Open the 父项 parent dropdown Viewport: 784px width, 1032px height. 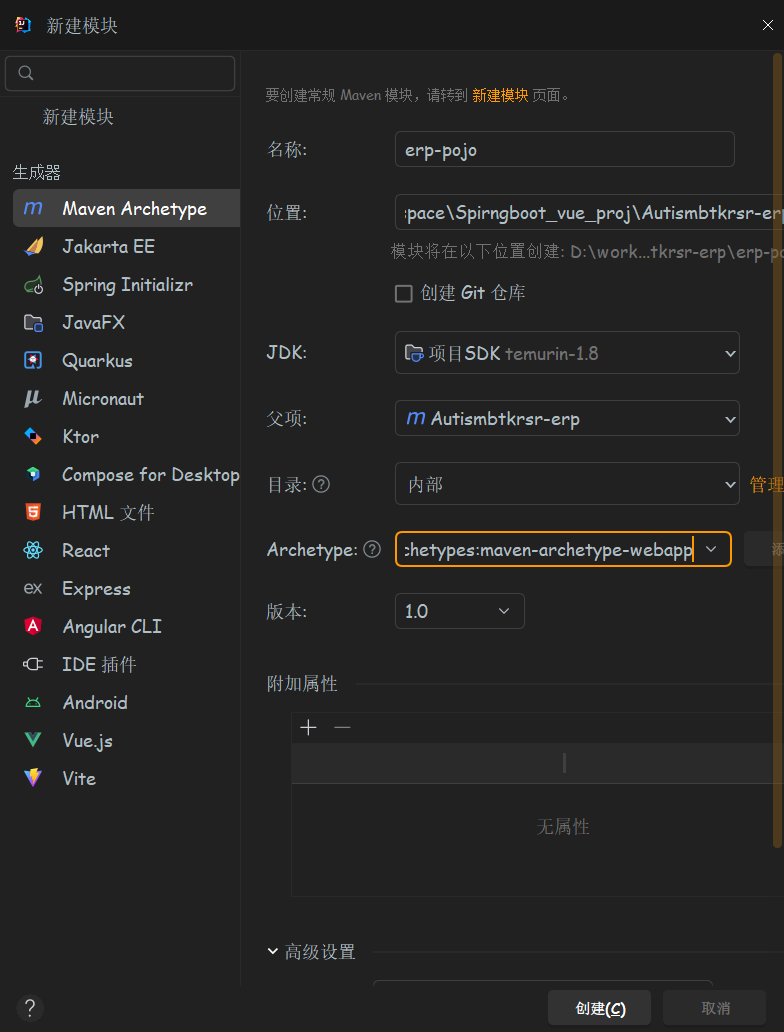567,418
